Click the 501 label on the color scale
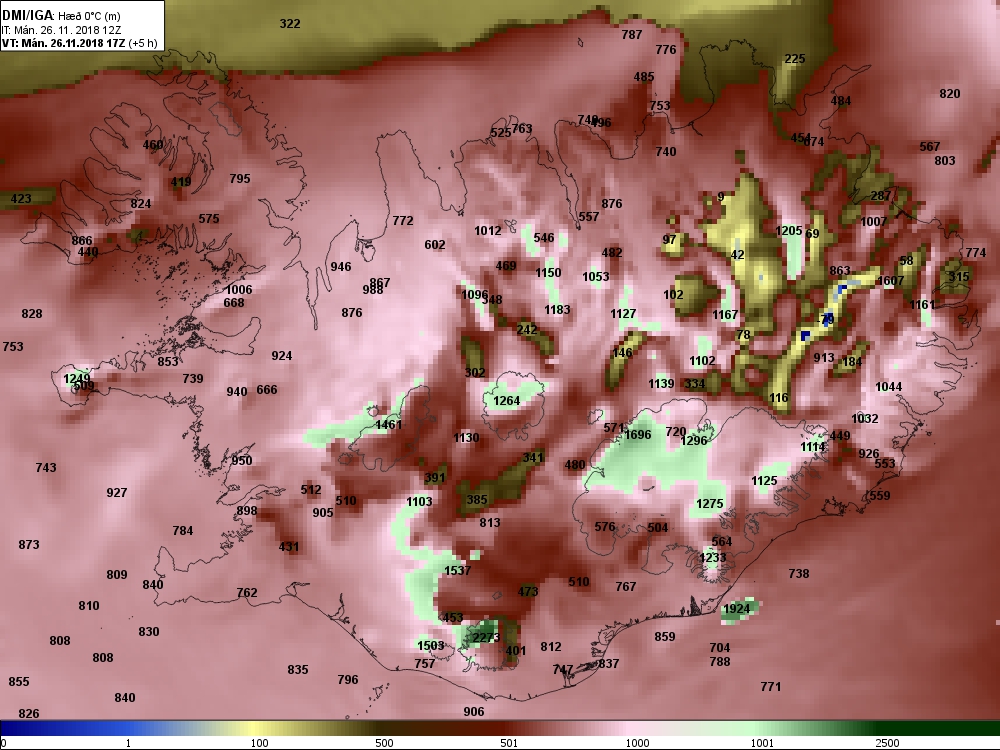Image resolution: width=1000 pixels, height=750 pixels. pos(509,743)
